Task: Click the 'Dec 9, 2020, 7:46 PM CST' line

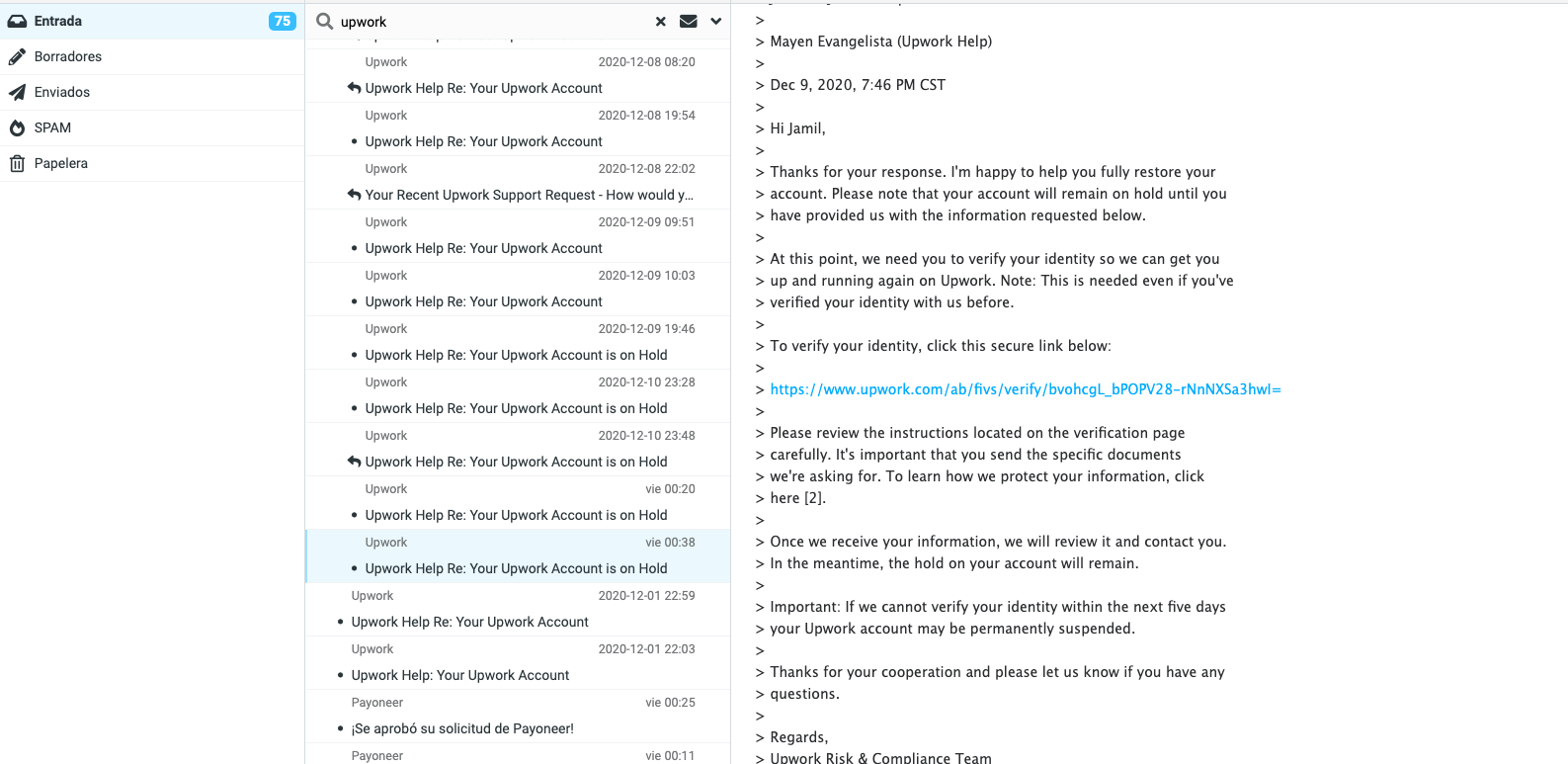Action: click(858, 85)
